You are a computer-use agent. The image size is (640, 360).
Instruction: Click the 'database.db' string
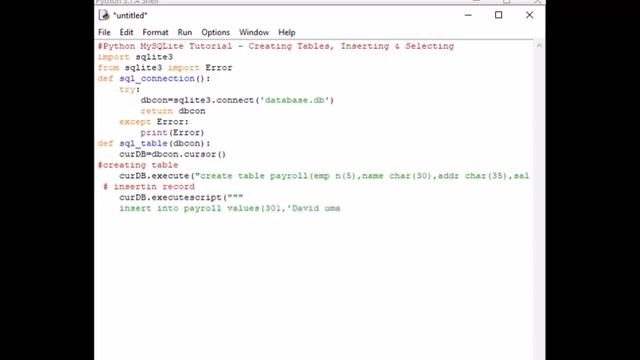(297, 100)
